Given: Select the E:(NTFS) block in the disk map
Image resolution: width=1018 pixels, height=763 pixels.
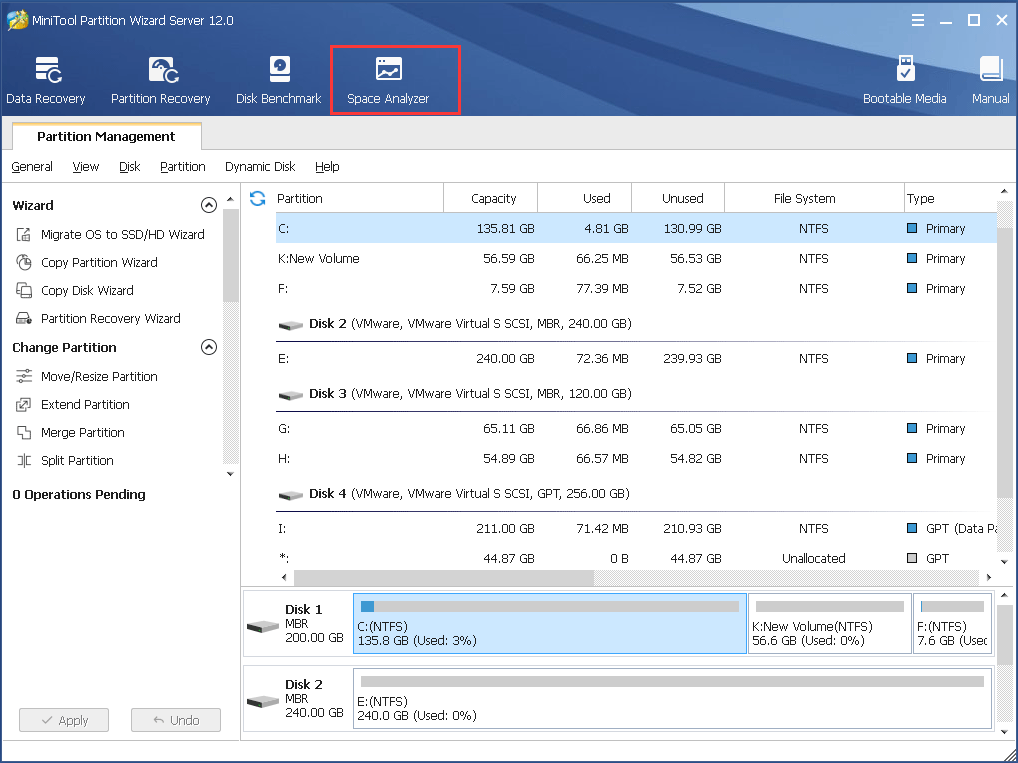Looking at the screenshot, I should tap(673, 699).
